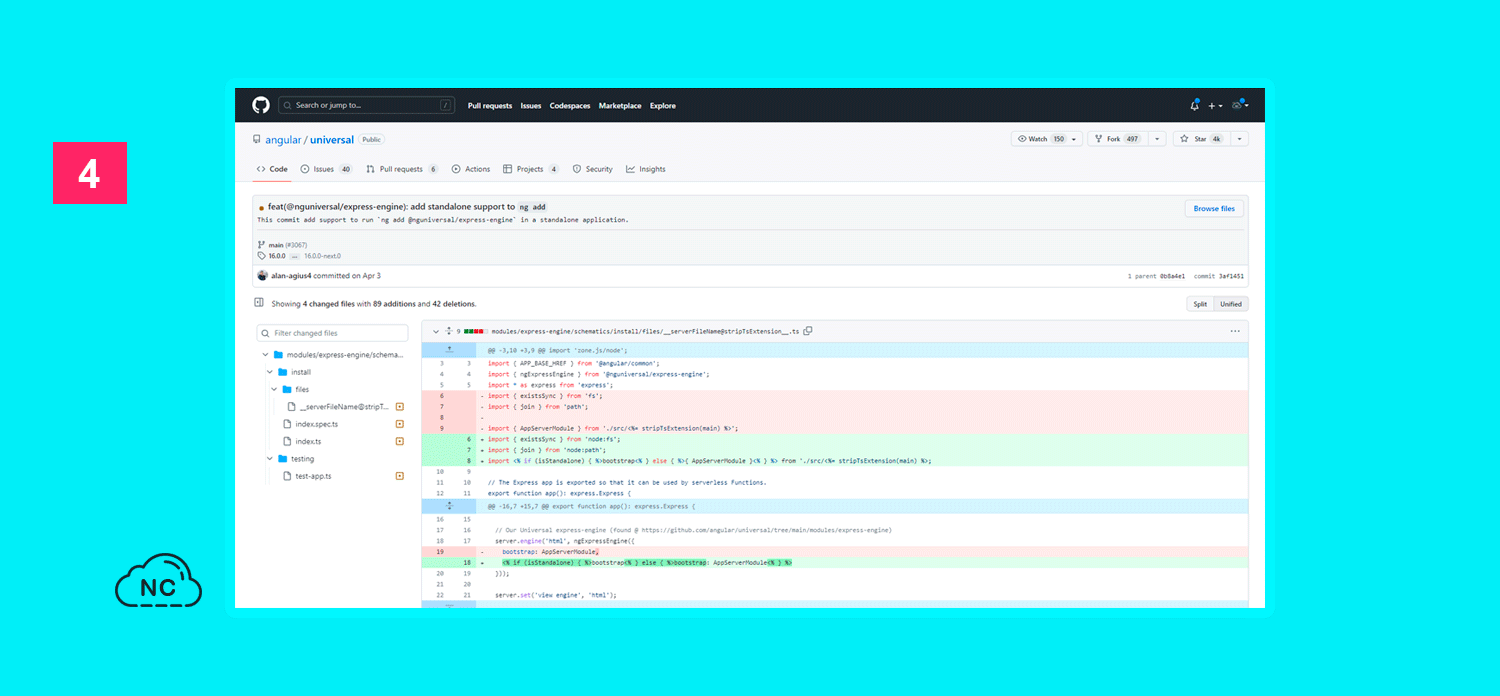Click the expand-up arrow above line 3
This screenshot has width=1500, height=696.
[449, 350]
